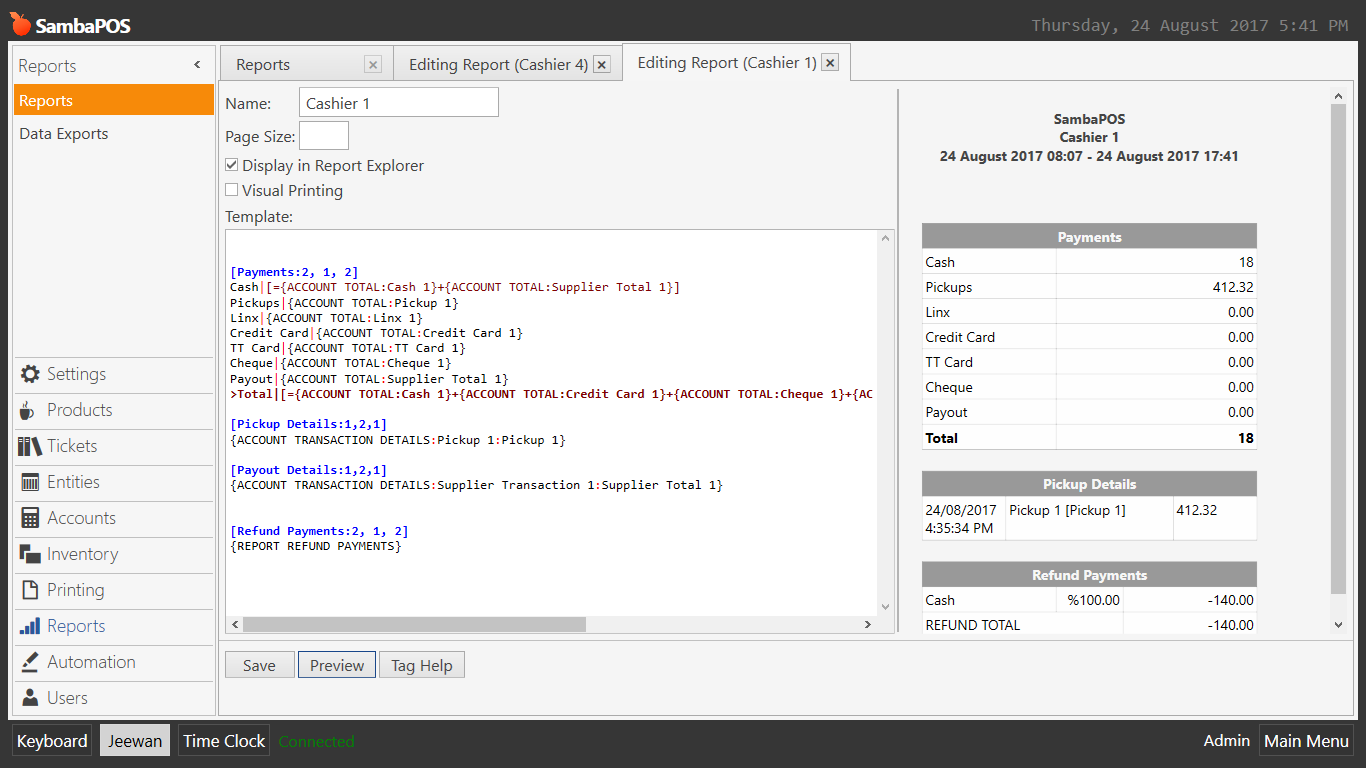
Task: Open Tag Help
Action: pyautogui.click(x=422, y=665)
